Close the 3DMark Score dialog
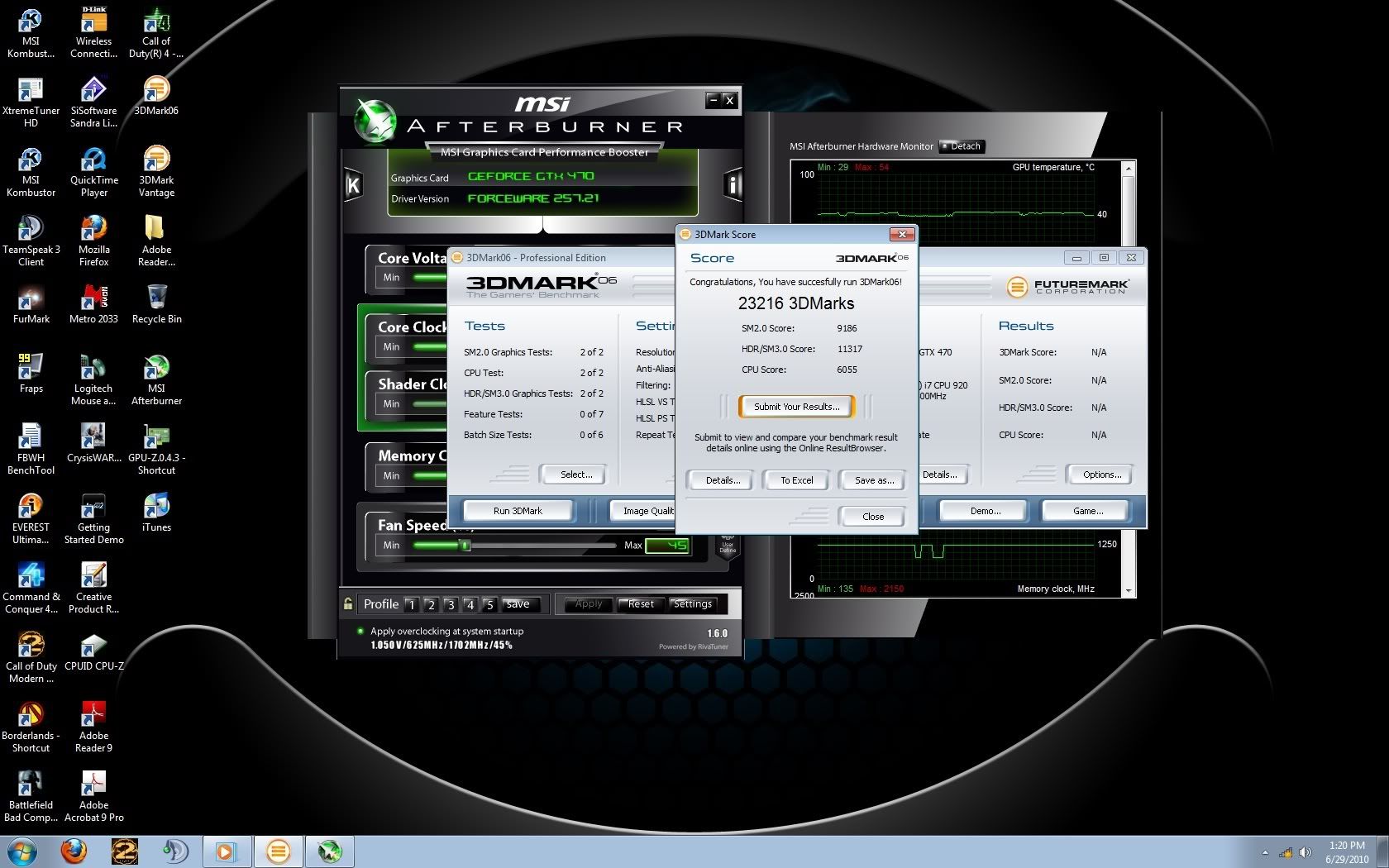The image size is (1389, 868). tap(871, 517)
